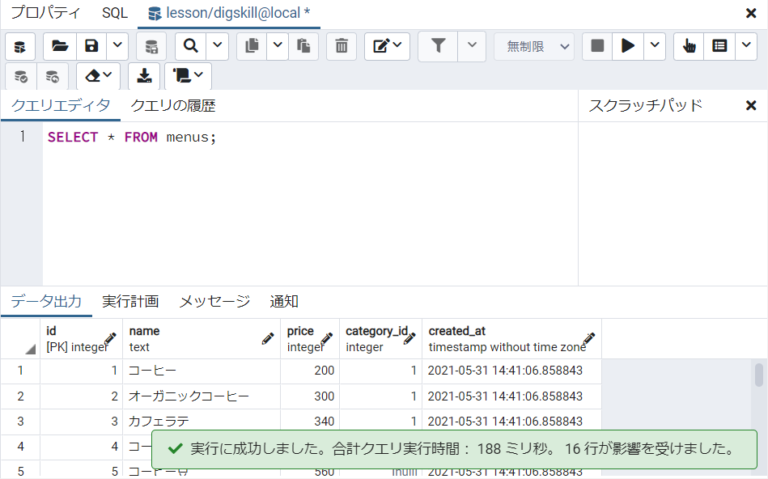Click the Filter funnel icon
This screenshot has width=768, height=479.
438,46
